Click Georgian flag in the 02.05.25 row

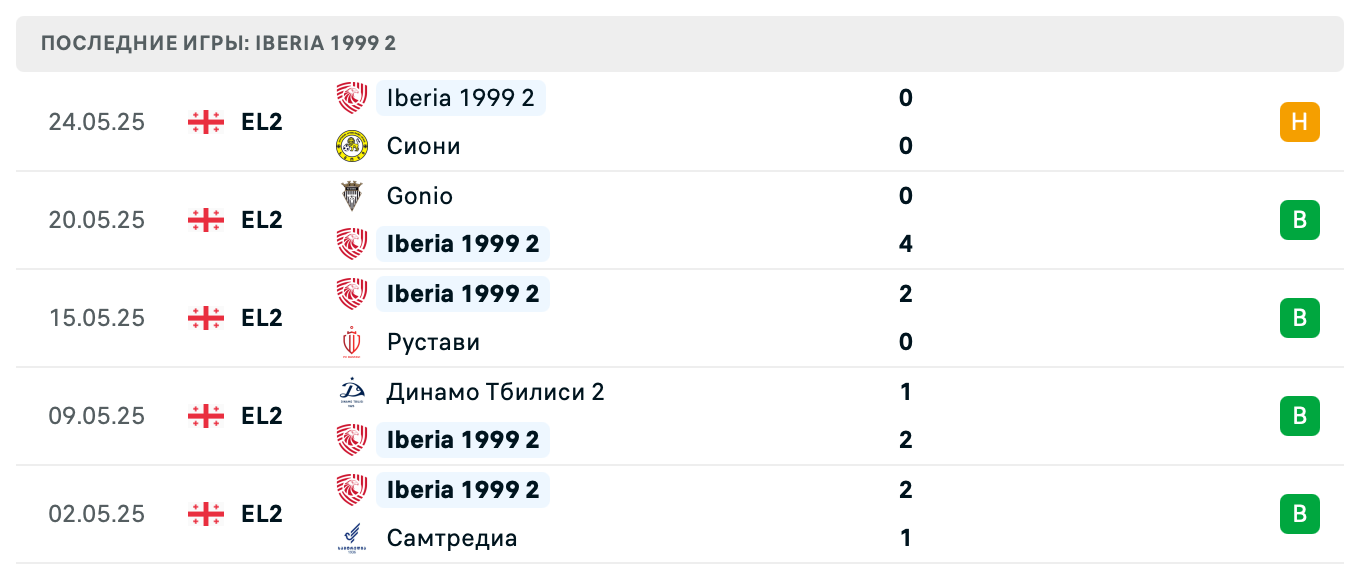tap(205, 514)
